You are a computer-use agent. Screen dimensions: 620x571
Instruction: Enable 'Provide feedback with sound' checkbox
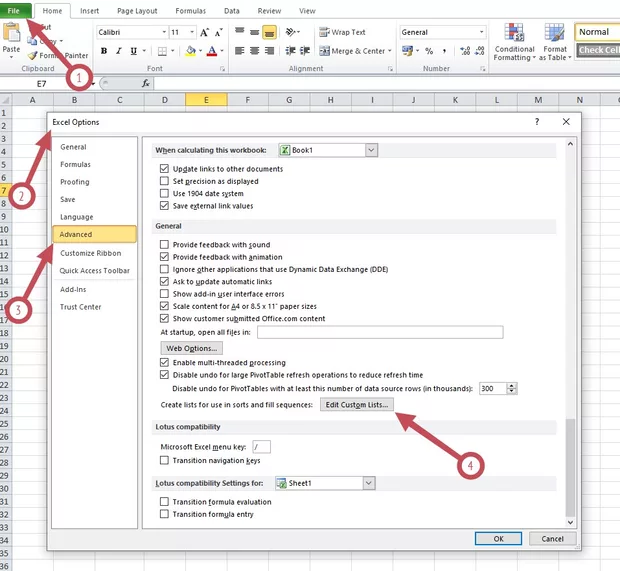[x=164, y=244]
